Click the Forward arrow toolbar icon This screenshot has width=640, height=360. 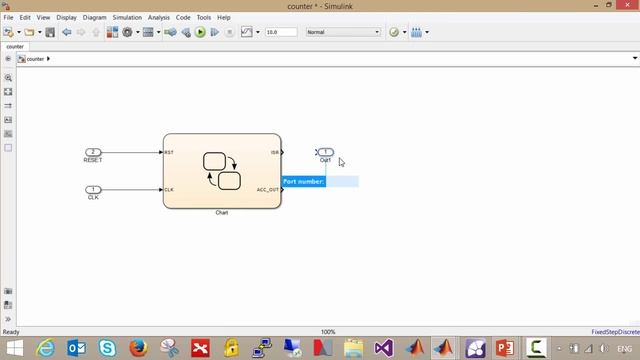(x=81, y=32)
